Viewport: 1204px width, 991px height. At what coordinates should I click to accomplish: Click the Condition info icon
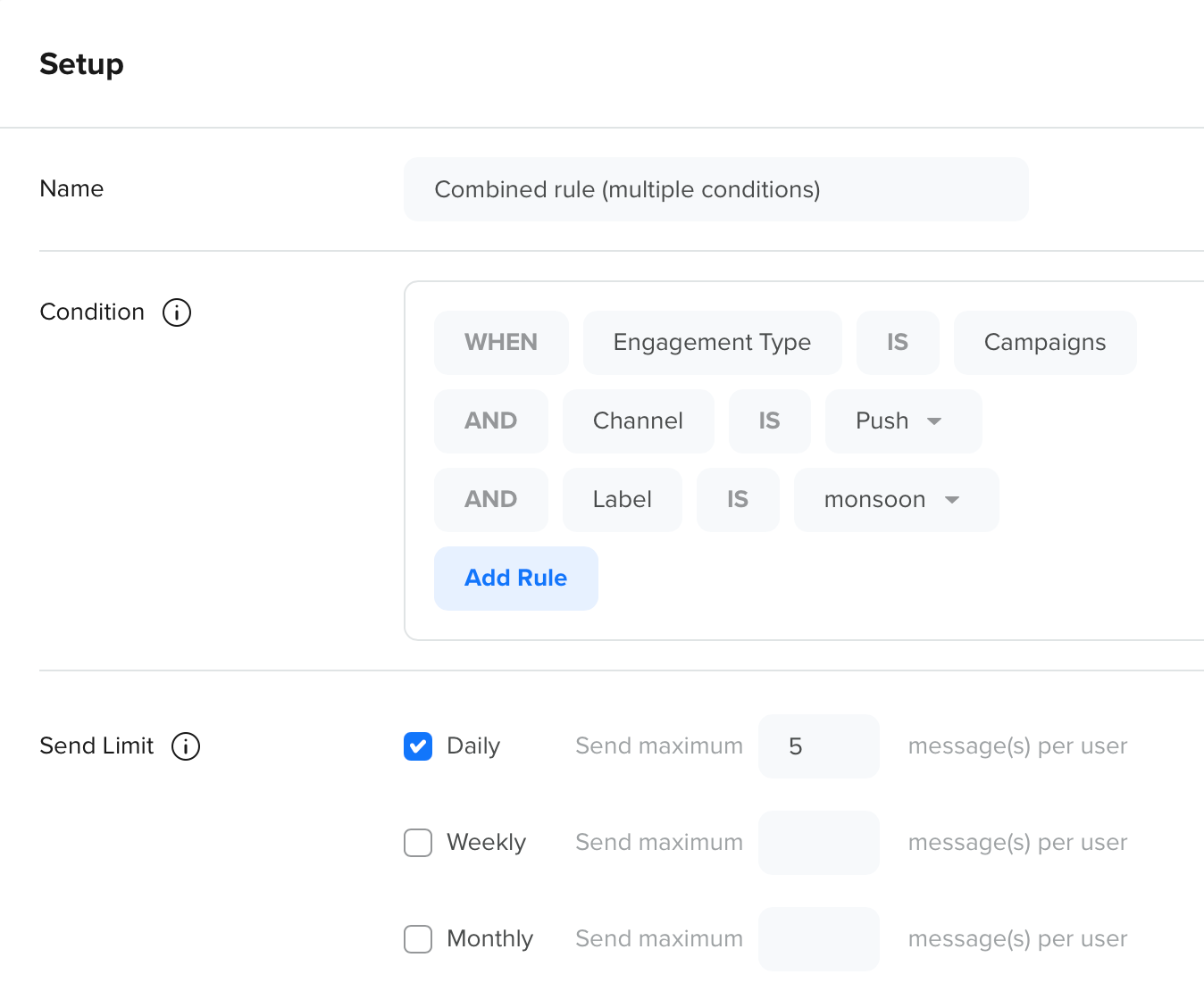coord(177,312)
